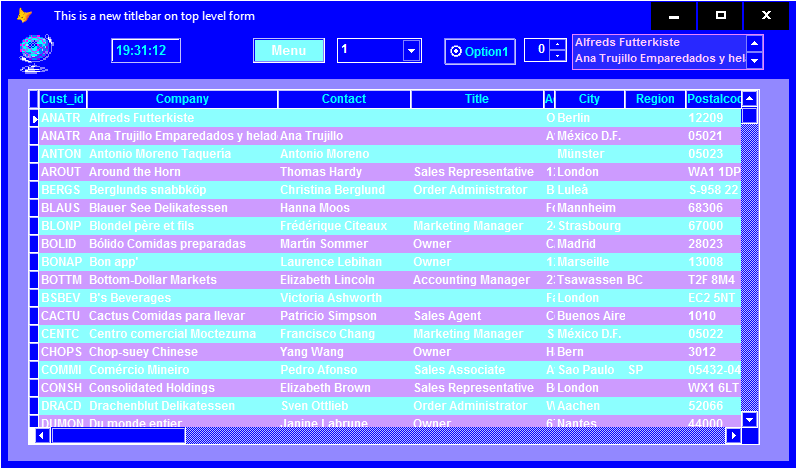This screenshot has height=469, width=797.
Task: Click the Frédérique Citeaux contact cell
Action: click(x=344, y=226)
